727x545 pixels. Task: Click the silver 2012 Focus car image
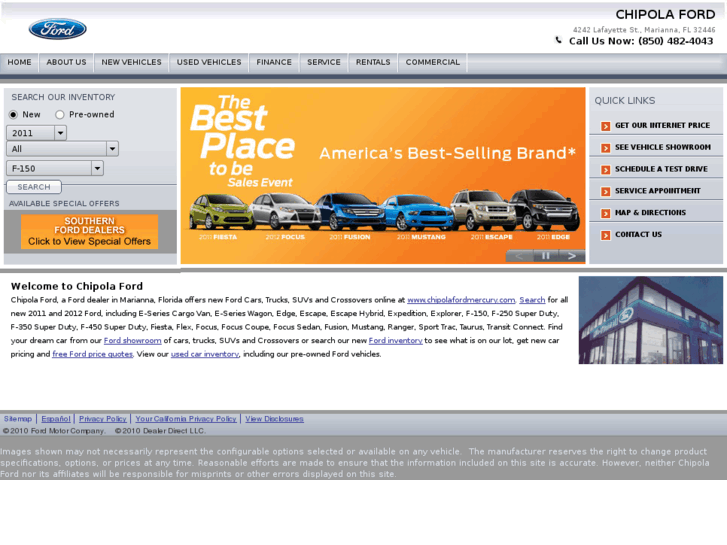pos(285,212)
